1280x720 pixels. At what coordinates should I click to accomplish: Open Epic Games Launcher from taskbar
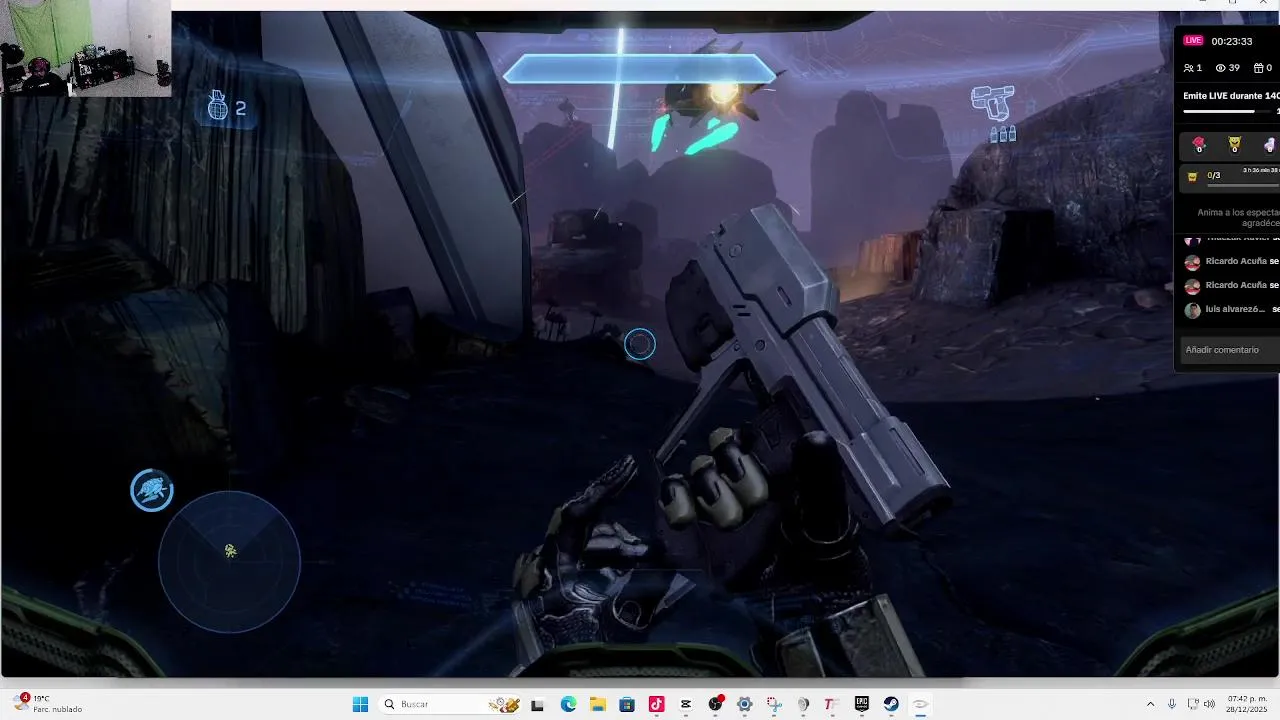click(861, 704)
